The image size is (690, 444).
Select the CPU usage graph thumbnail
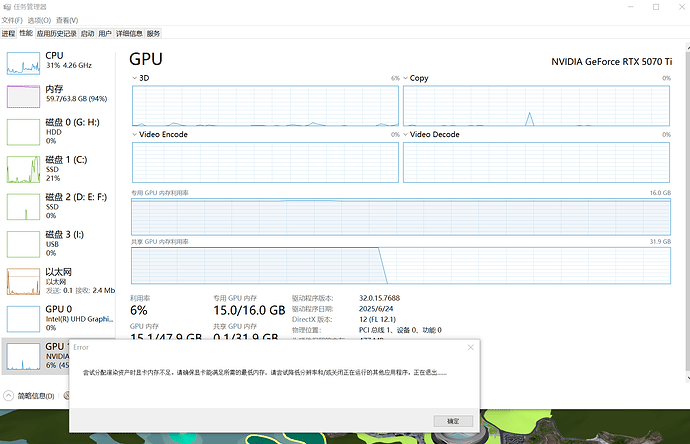pyautogui.click(x=22, y=62)
